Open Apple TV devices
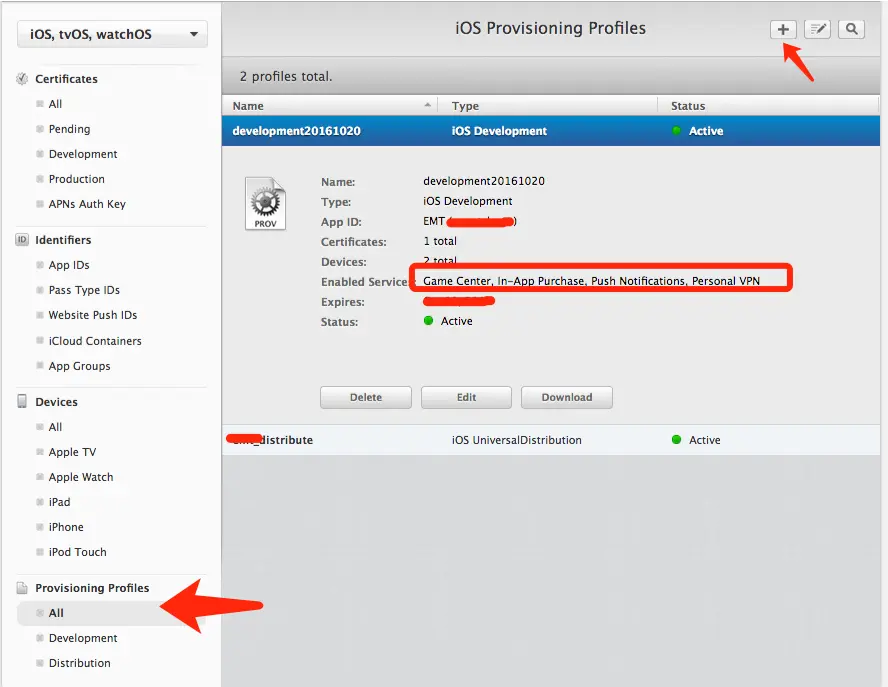Screen dimensions: 888x687 [72, 452]
